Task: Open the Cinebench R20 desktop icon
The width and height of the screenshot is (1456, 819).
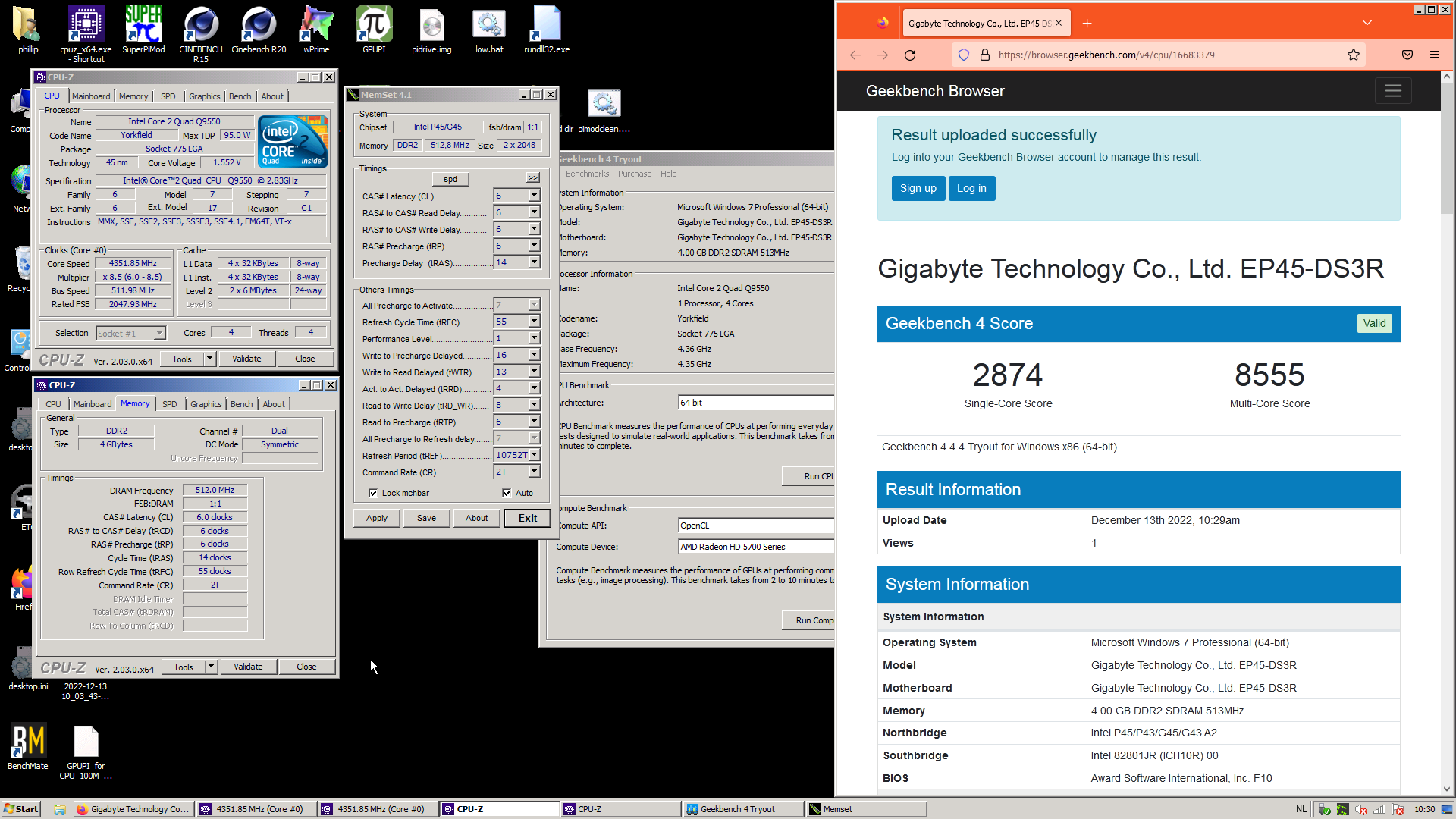Action: pyautogui.click(x=259, y=30)
